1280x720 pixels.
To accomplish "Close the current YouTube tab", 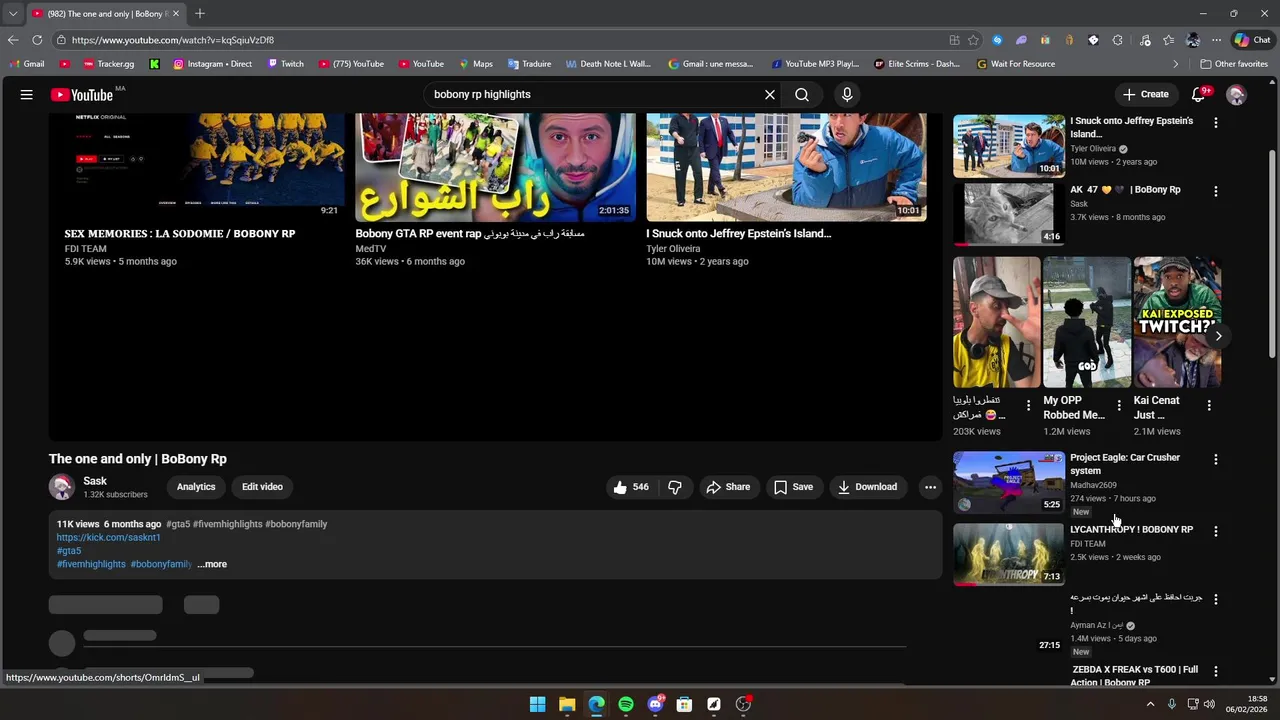I will tap(176, 14).
